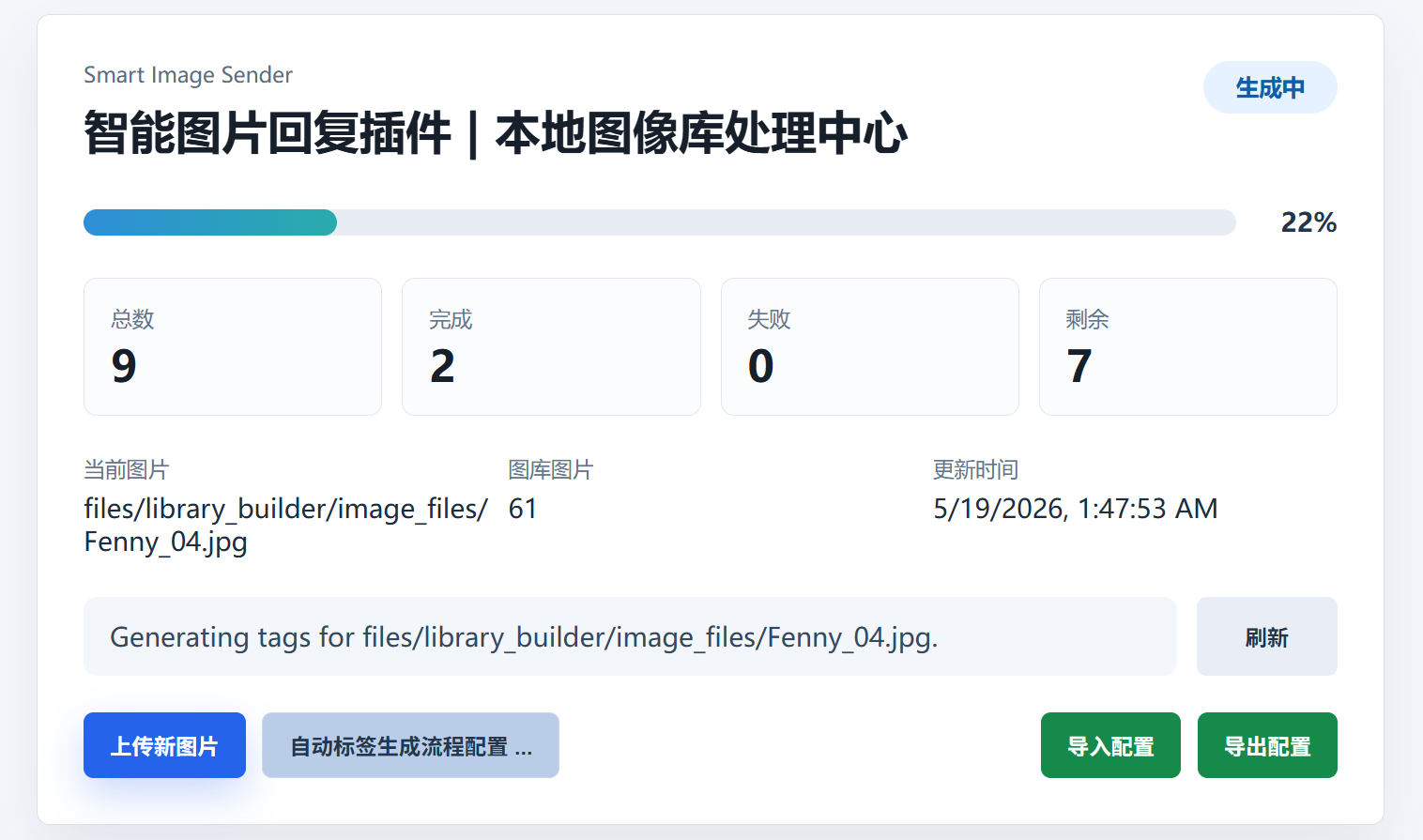Open 自动标签生成流程配置 button
This screenshot has width=1423, height=840.
[410, 745]
